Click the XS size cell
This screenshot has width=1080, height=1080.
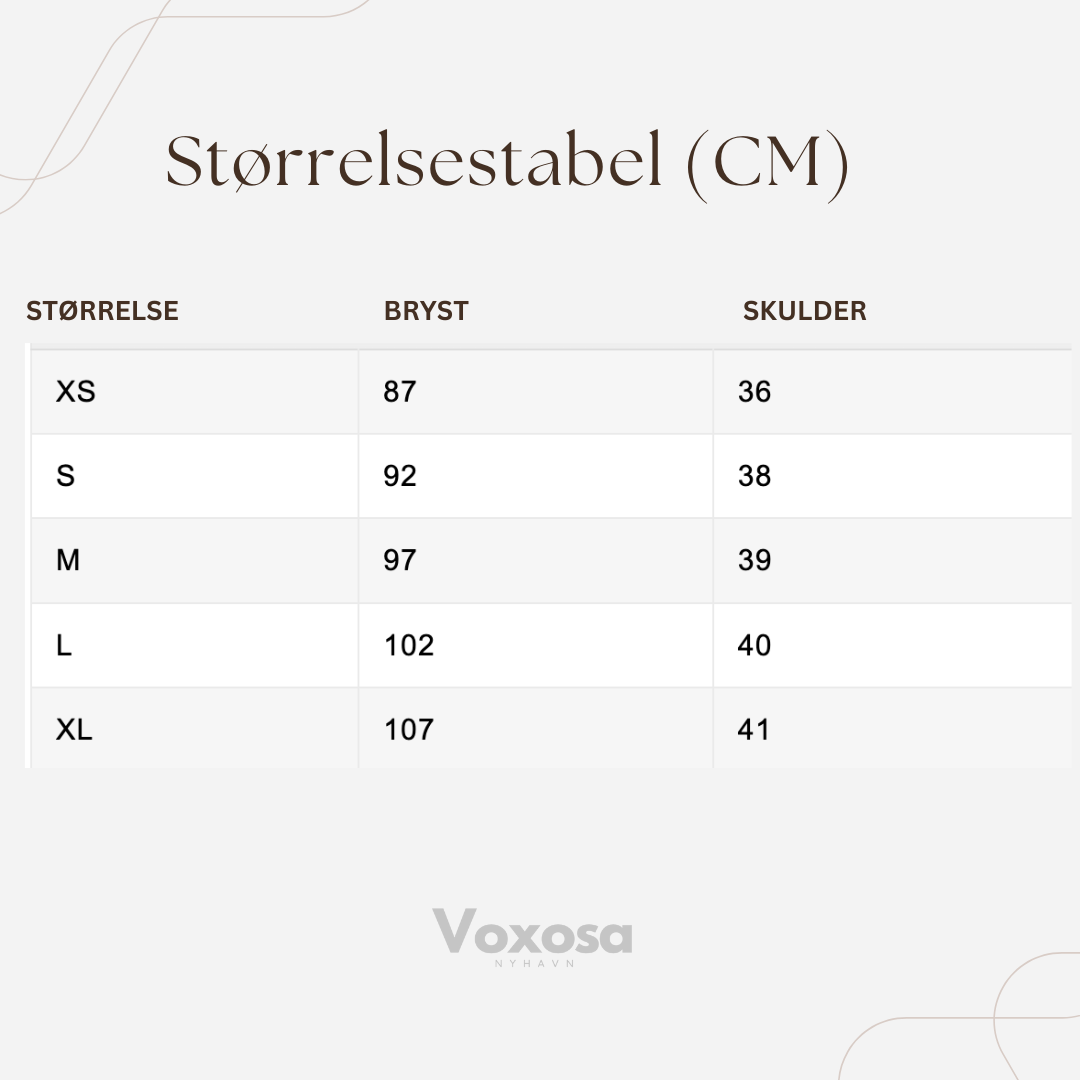(195, 392)
